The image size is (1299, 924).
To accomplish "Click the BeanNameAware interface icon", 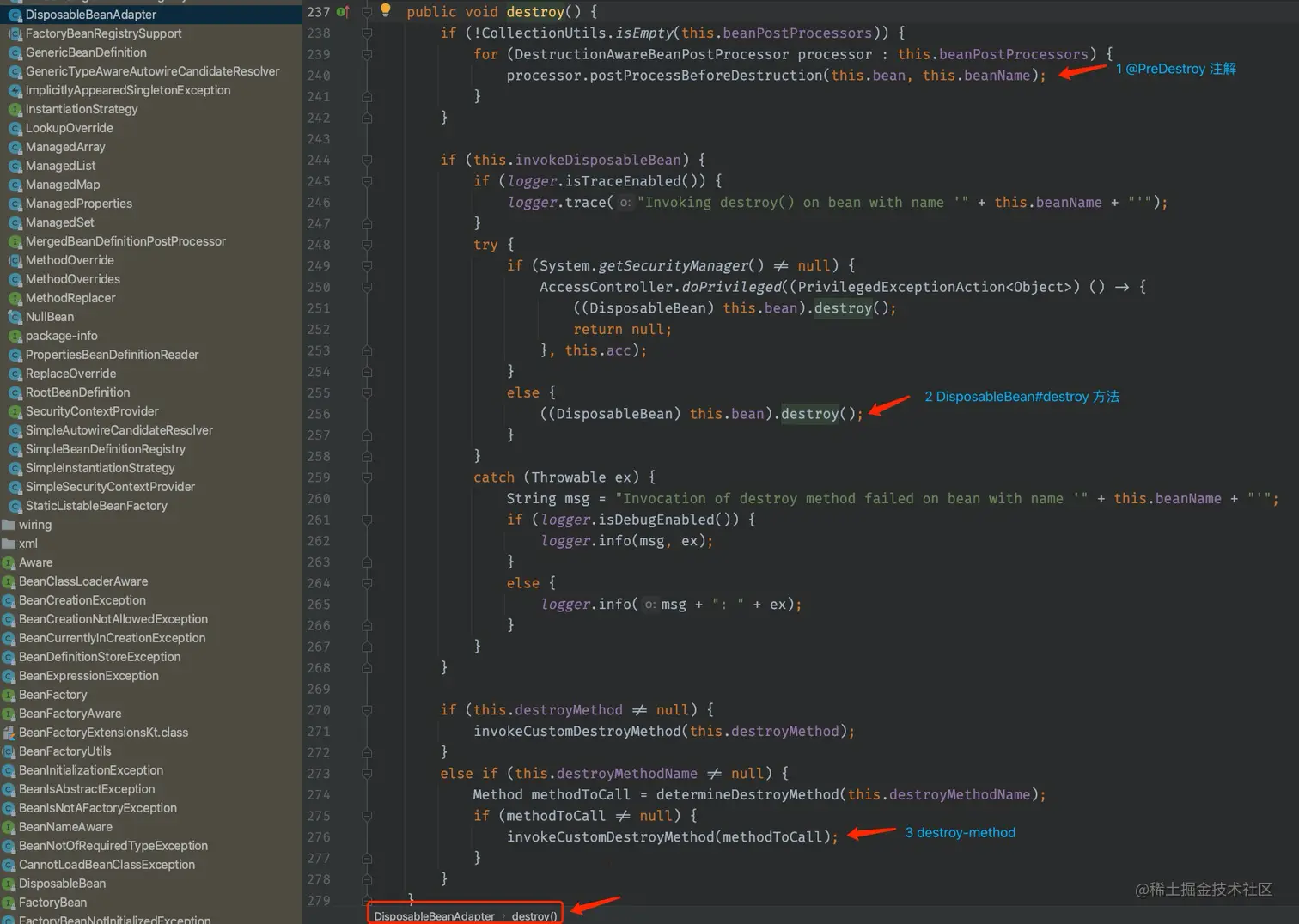I will [x=9, y=827].
